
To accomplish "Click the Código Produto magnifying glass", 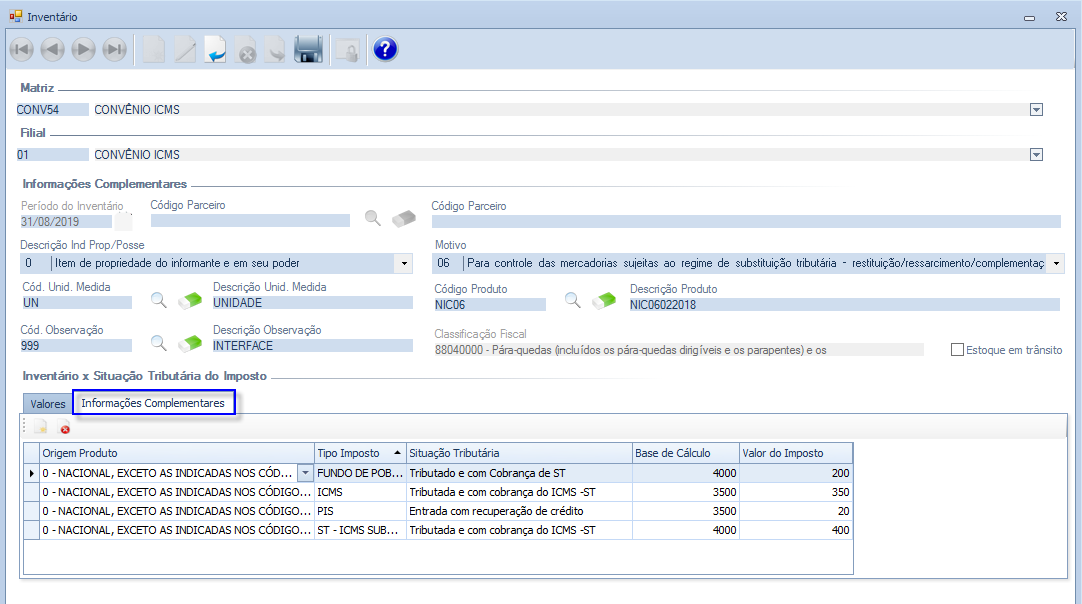I will coord(573,300).
